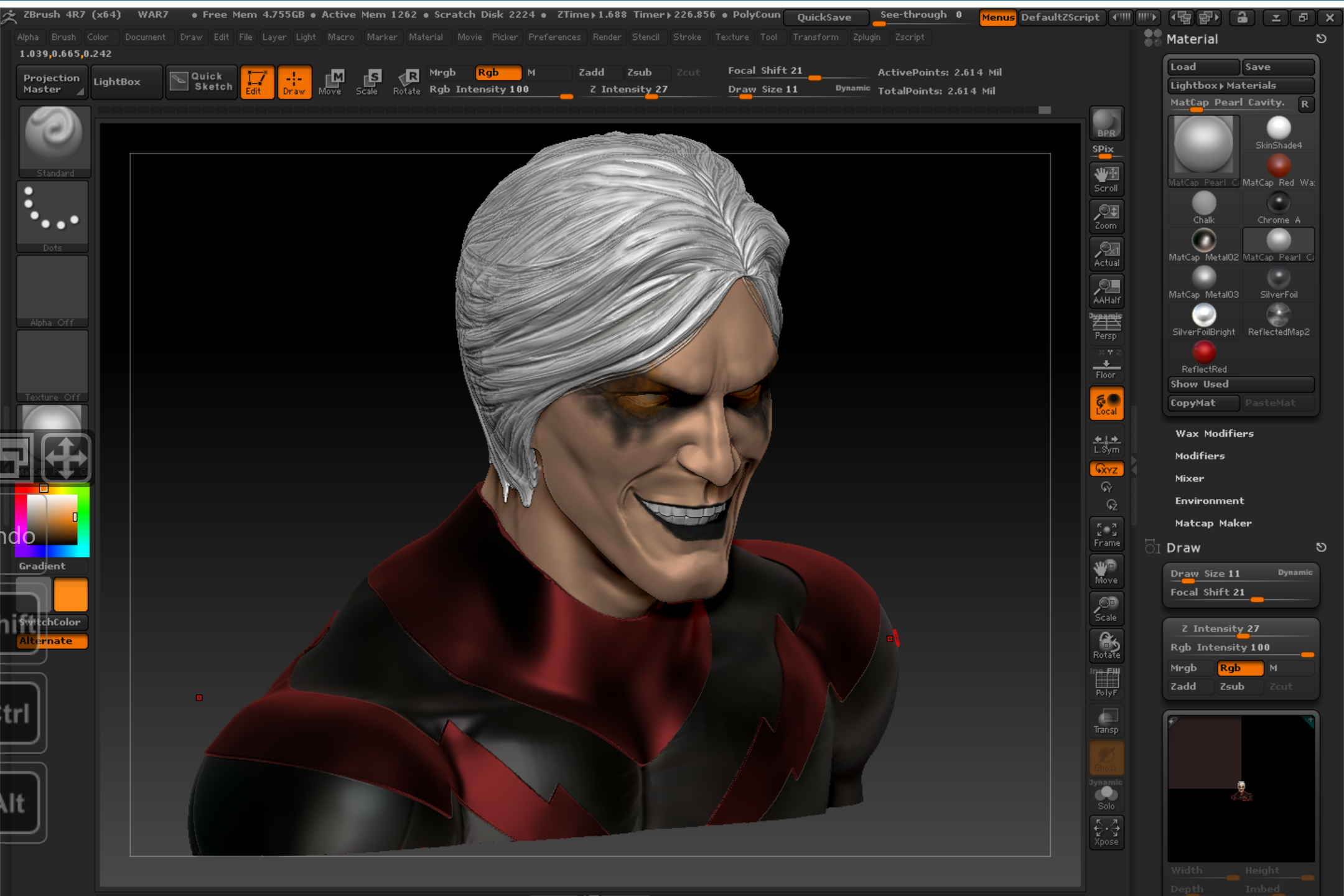This screenshot has width=1344, height=896.
Task: Open the Dots stroke picker
Action: pyautogui.click(x=52, y=217)
